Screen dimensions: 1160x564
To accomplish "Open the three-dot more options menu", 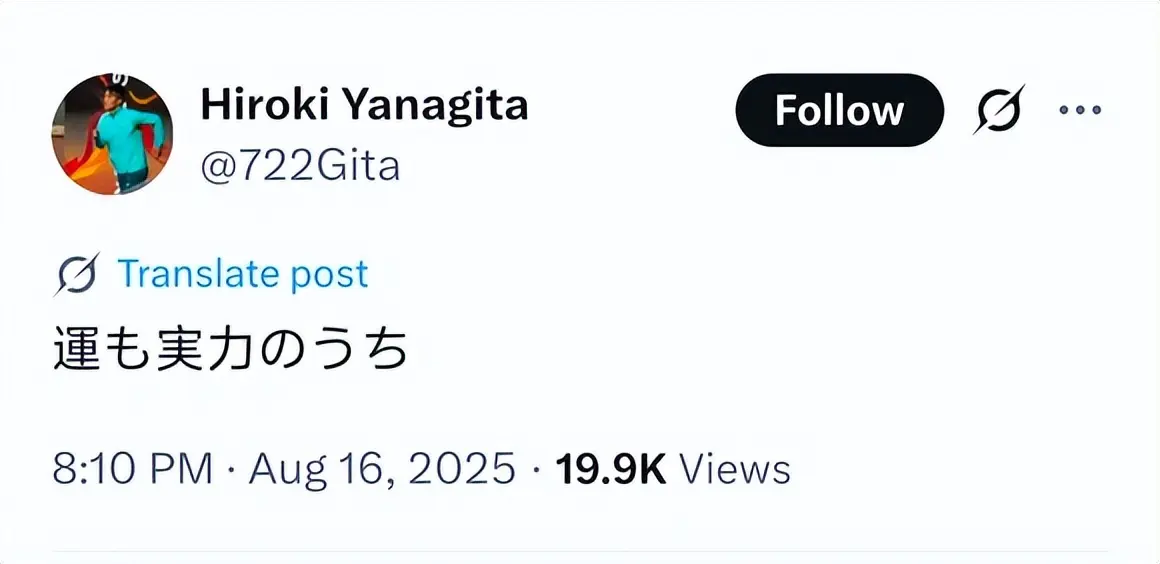I will click(x=1079, y=110).
